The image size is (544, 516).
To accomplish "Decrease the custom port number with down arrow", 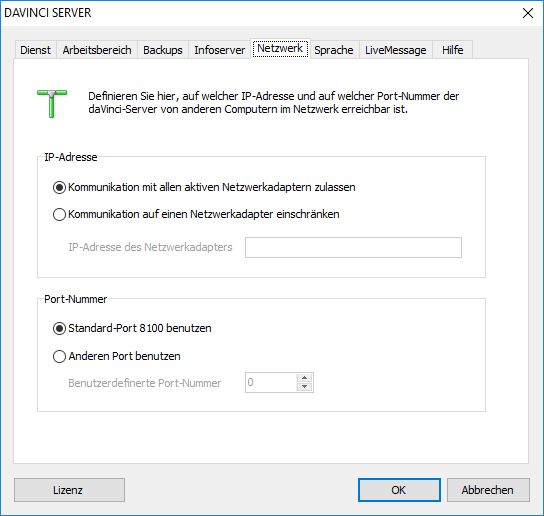I will pos(305,387).
